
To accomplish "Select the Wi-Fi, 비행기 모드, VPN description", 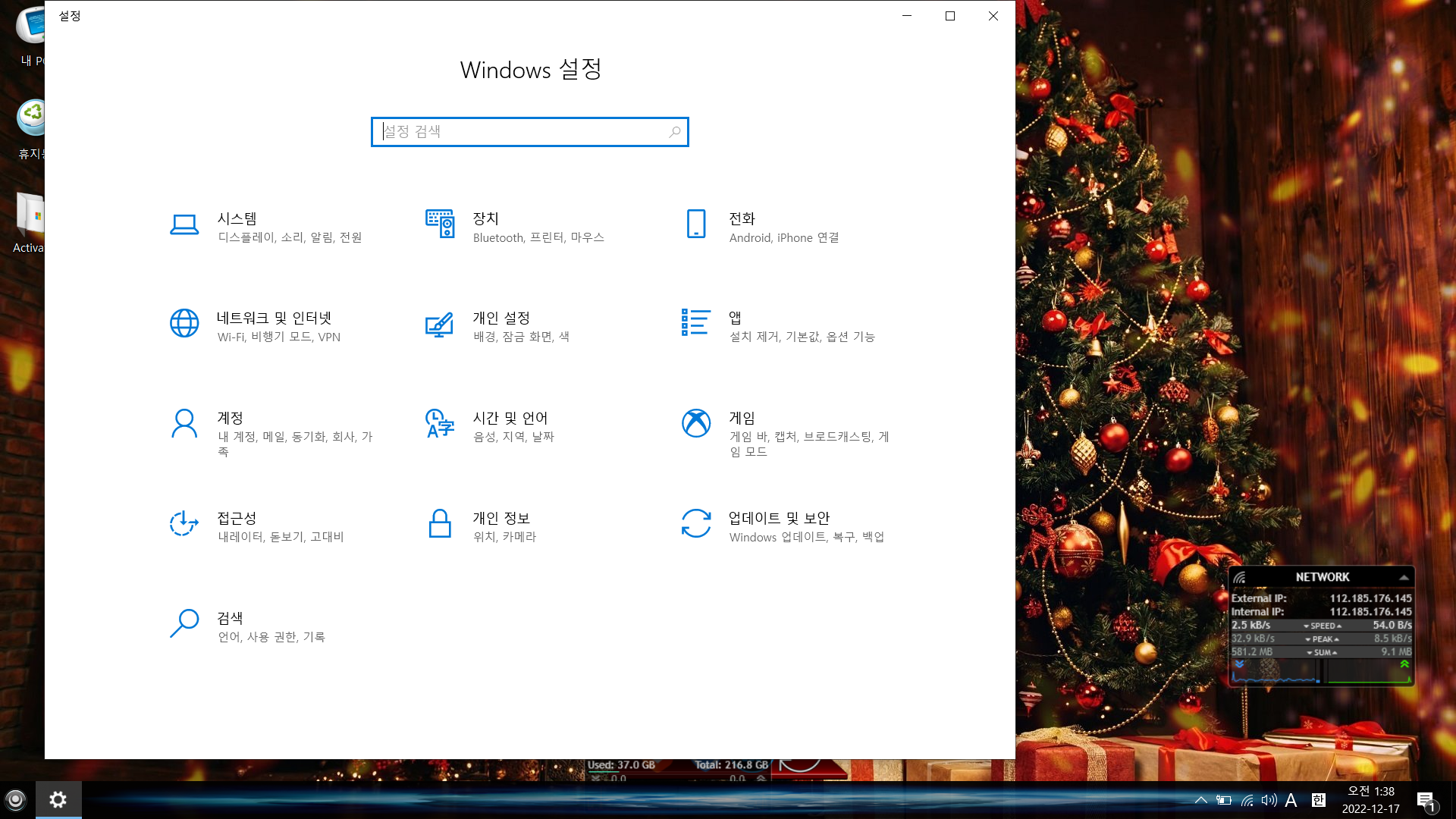I will 279,337.
